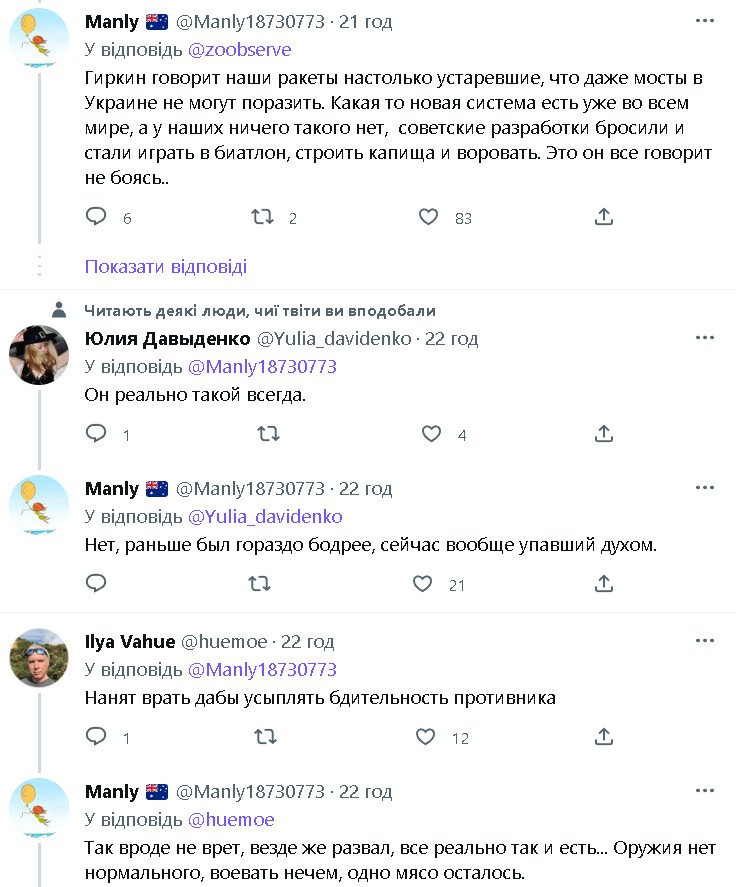Open more options on Юлия Давыденко's tweet

pyautogui.click(x=705, y=338)
